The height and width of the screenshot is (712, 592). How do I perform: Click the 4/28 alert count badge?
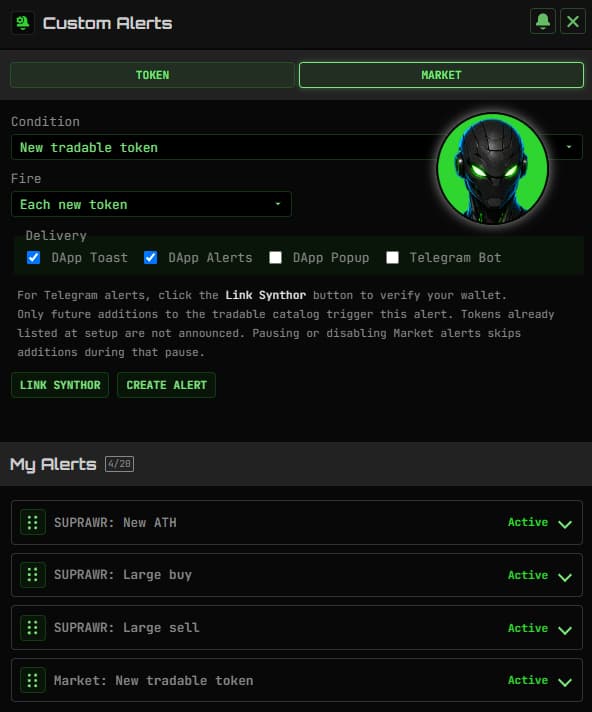coord(119,464)
